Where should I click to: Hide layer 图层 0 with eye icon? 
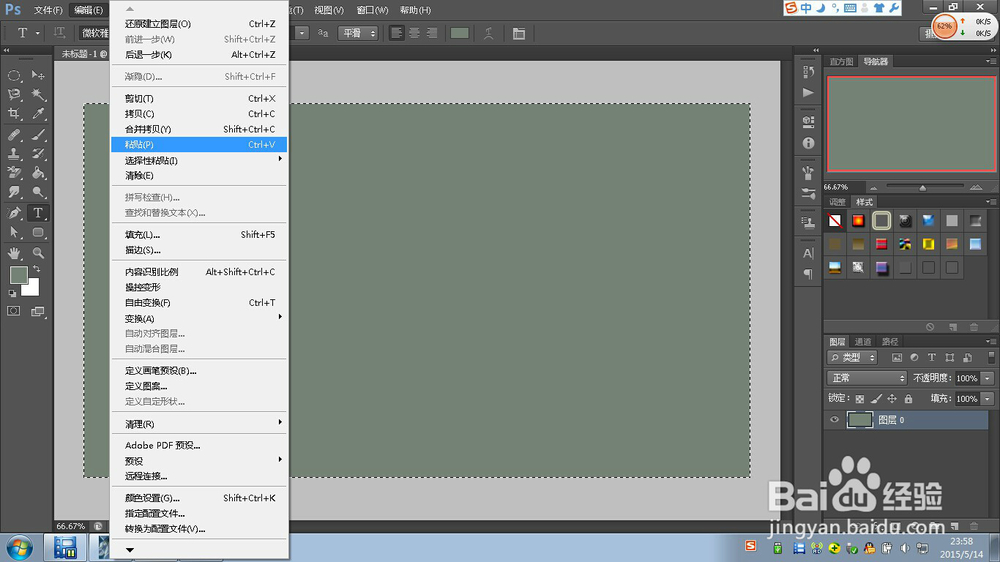point(834,420)
